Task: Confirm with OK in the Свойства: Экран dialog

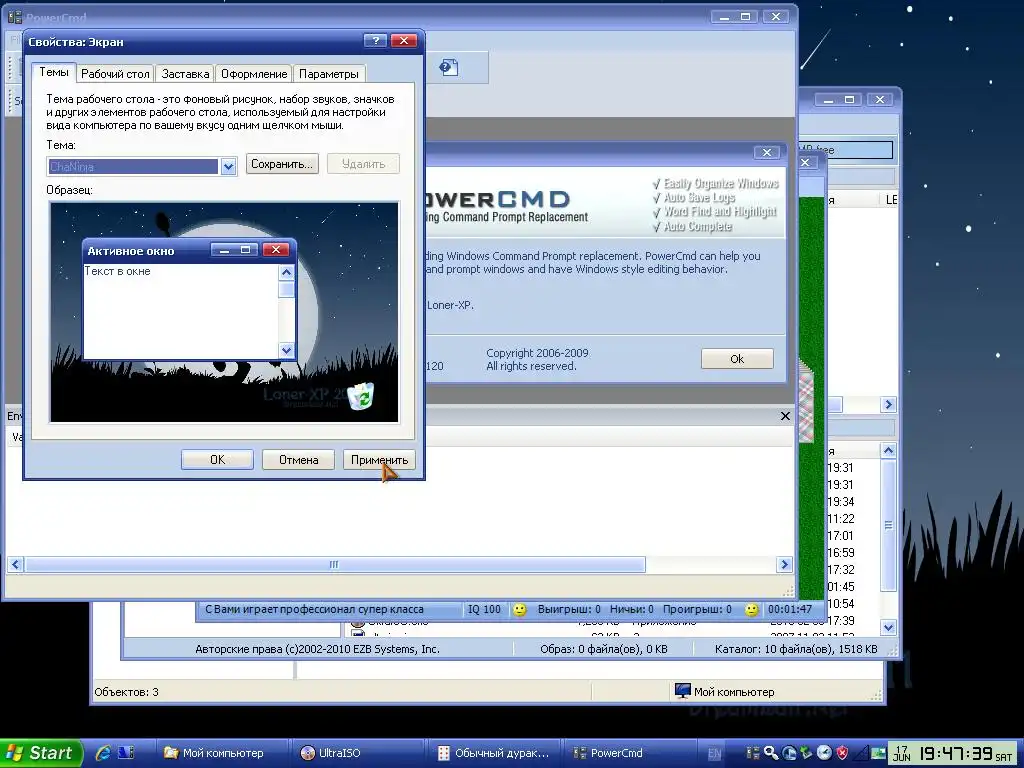Action: 217,460
